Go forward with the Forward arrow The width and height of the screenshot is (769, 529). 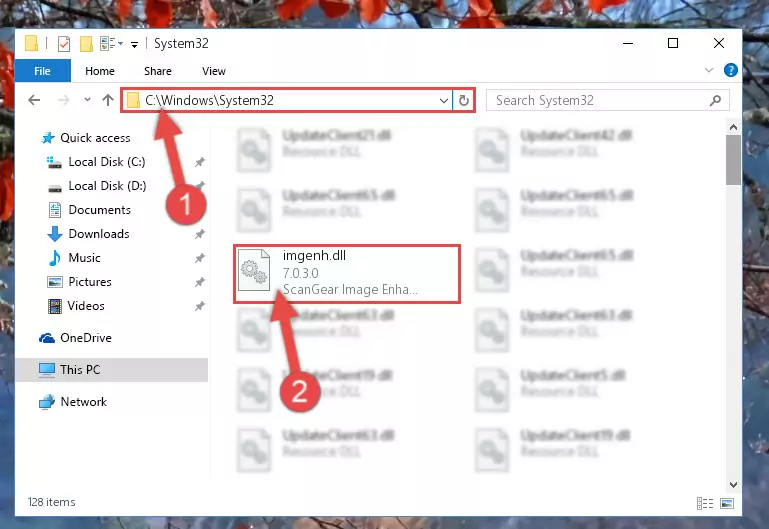(x=64, y=101)
